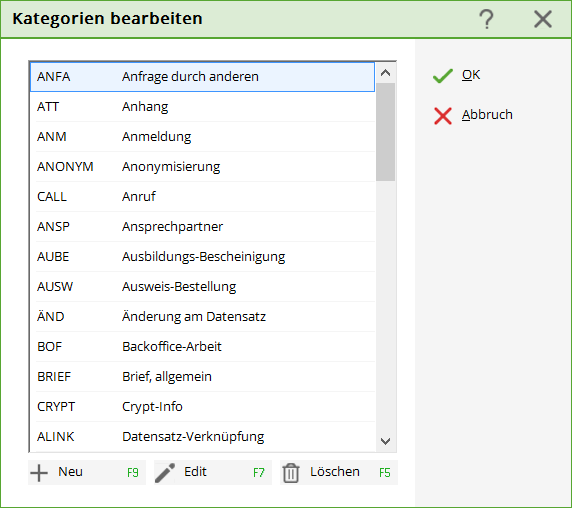This screenshot has height=508, width=572.
Task: Click the scroll up arrow of the list
Action: pos(386,73)
